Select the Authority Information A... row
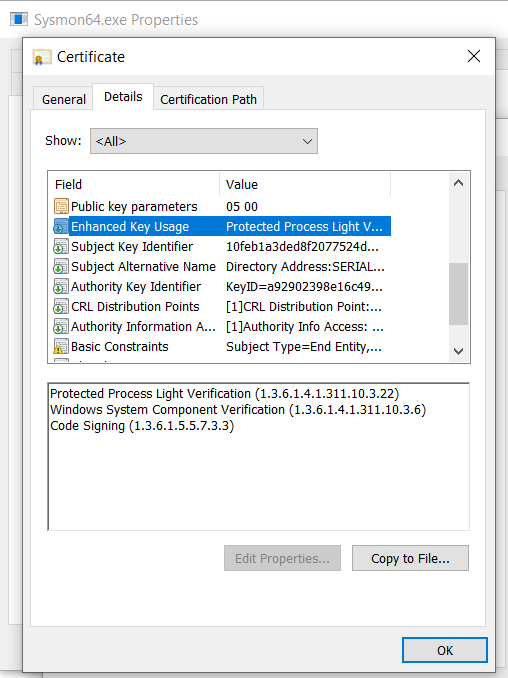 222,326
